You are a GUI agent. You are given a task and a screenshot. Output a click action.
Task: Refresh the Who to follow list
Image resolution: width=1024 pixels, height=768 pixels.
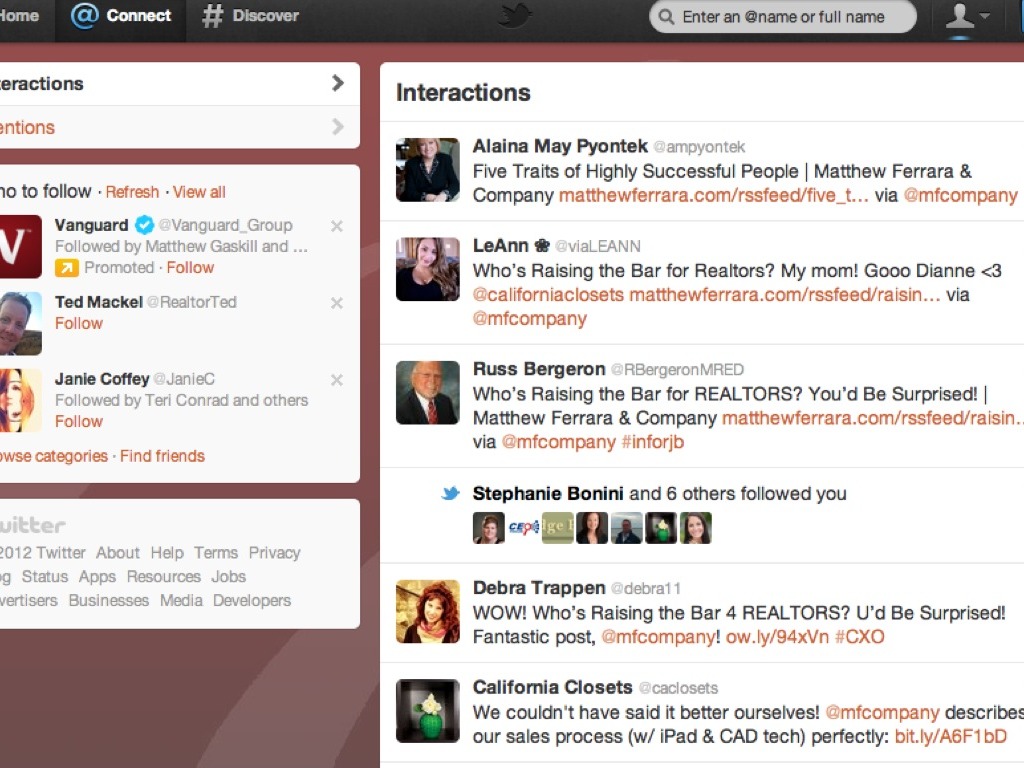point(132,192)
